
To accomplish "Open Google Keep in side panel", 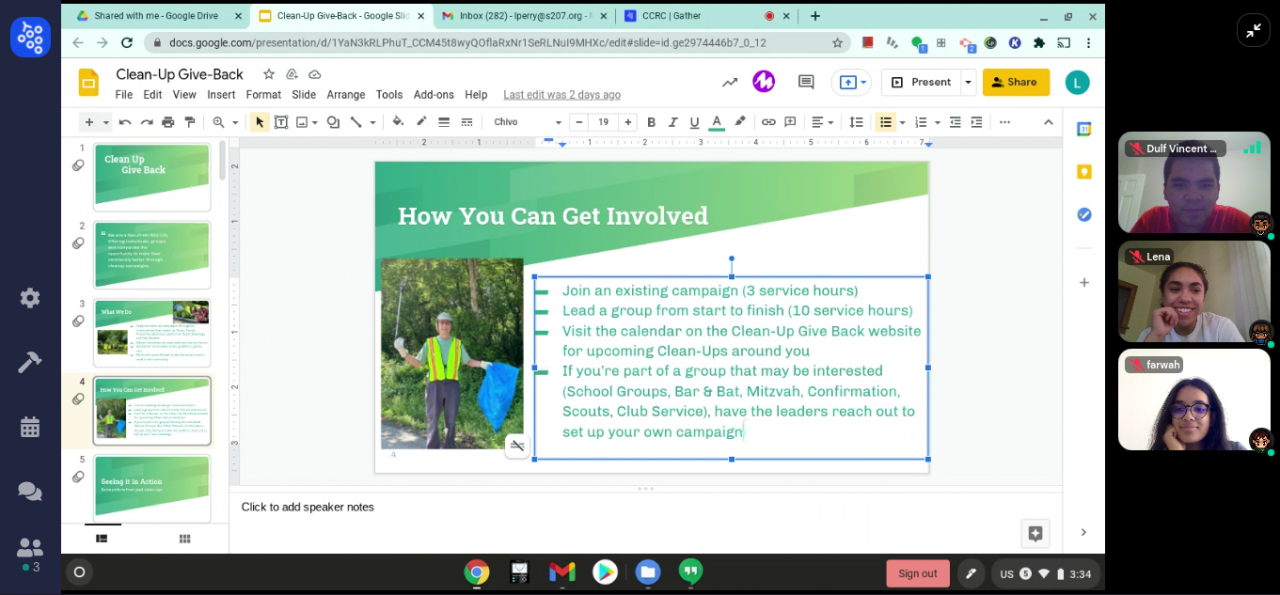I will (1083, 172).
